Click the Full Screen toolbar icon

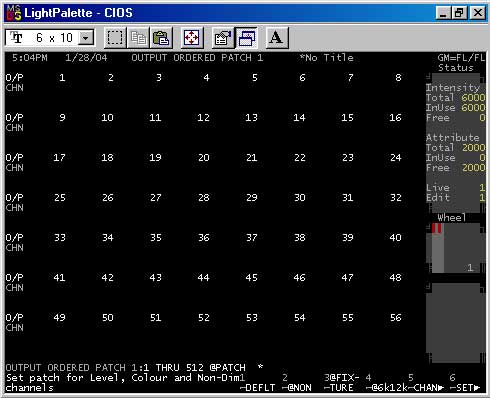click(x=192, y=38)
